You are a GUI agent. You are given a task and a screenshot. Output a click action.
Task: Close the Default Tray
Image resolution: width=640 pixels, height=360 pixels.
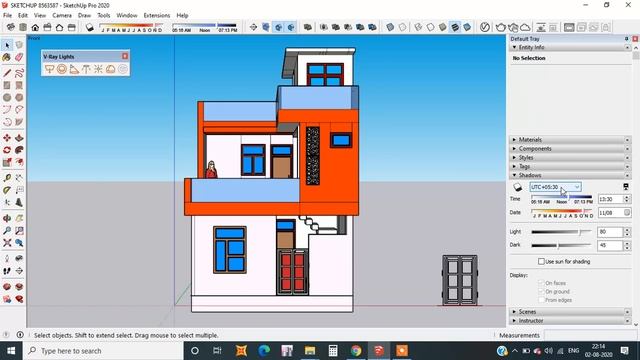(635, 39)
